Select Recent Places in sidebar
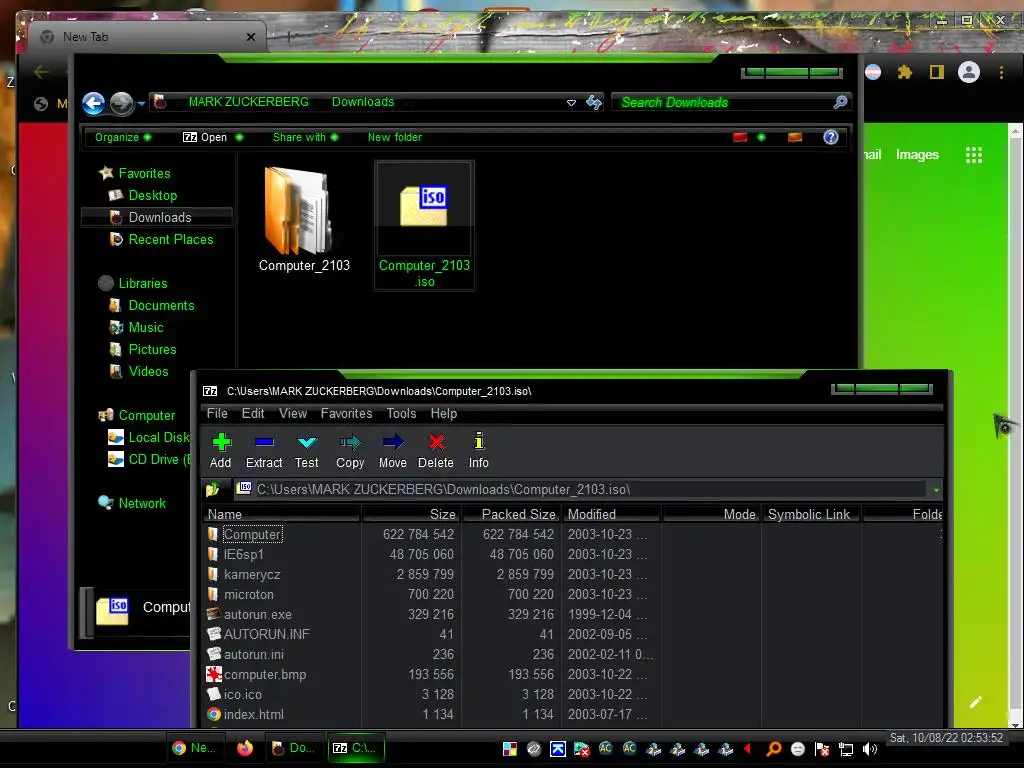Image resolution: width=1024 pixels, height=768 pixels. (170, 239)
